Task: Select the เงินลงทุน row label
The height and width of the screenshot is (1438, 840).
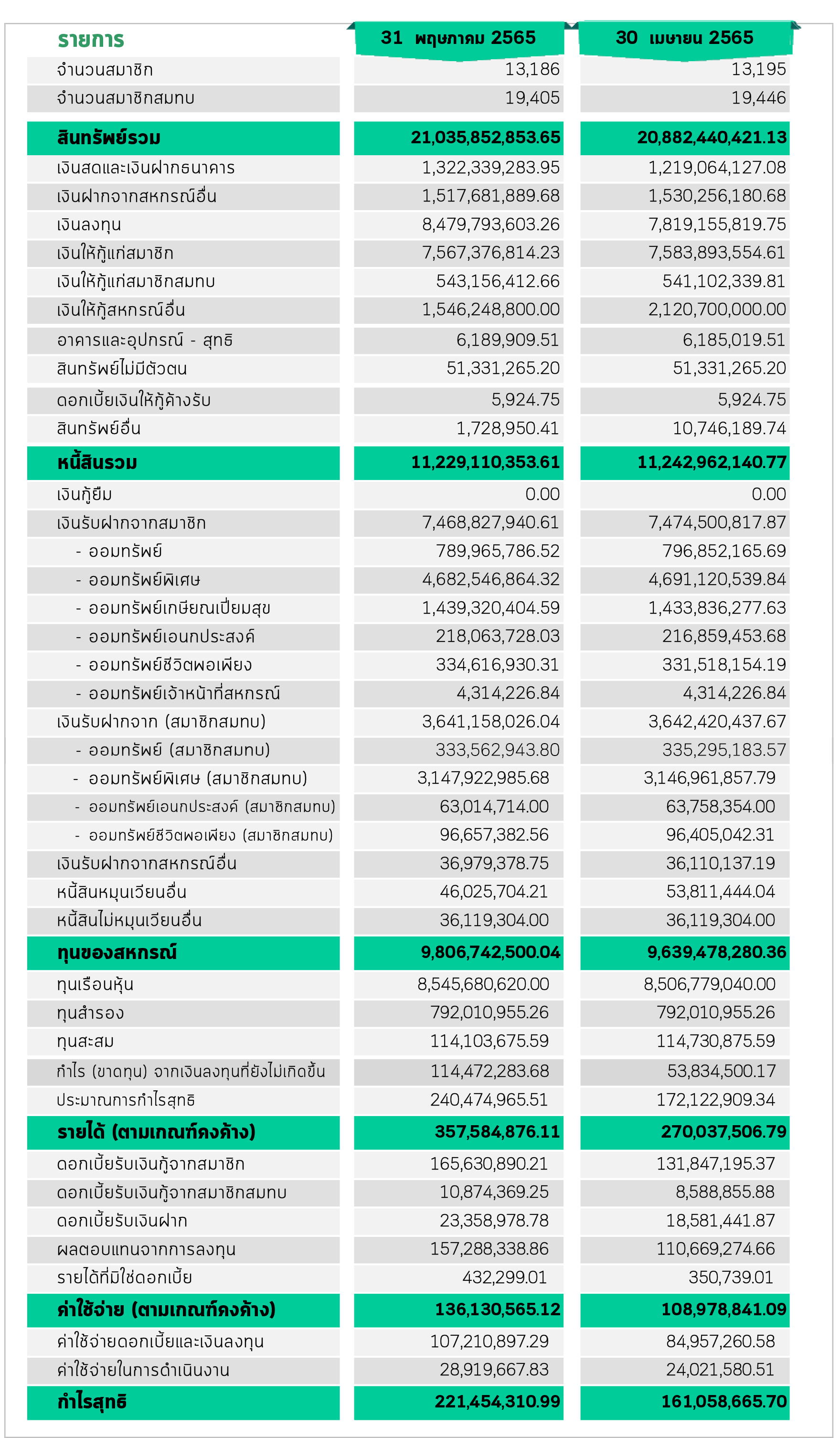Action: [x=89, y=225]
